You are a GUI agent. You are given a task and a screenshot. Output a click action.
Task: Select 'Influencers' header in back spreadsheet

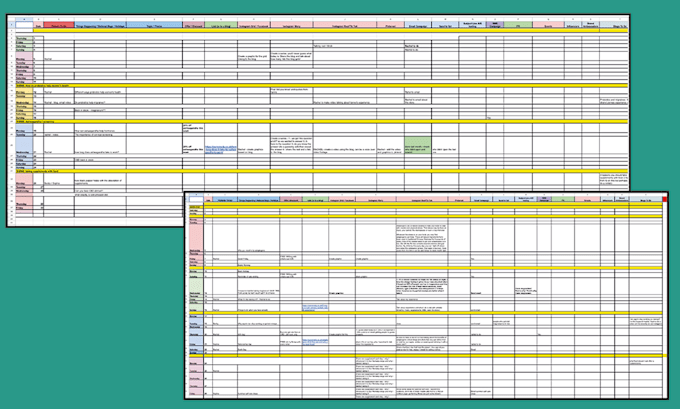tap(573, 25)
